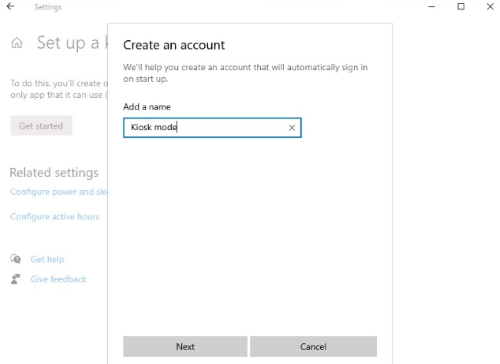Open Configure active hours link
The image size is (500, 364).
tap(55, 217)
